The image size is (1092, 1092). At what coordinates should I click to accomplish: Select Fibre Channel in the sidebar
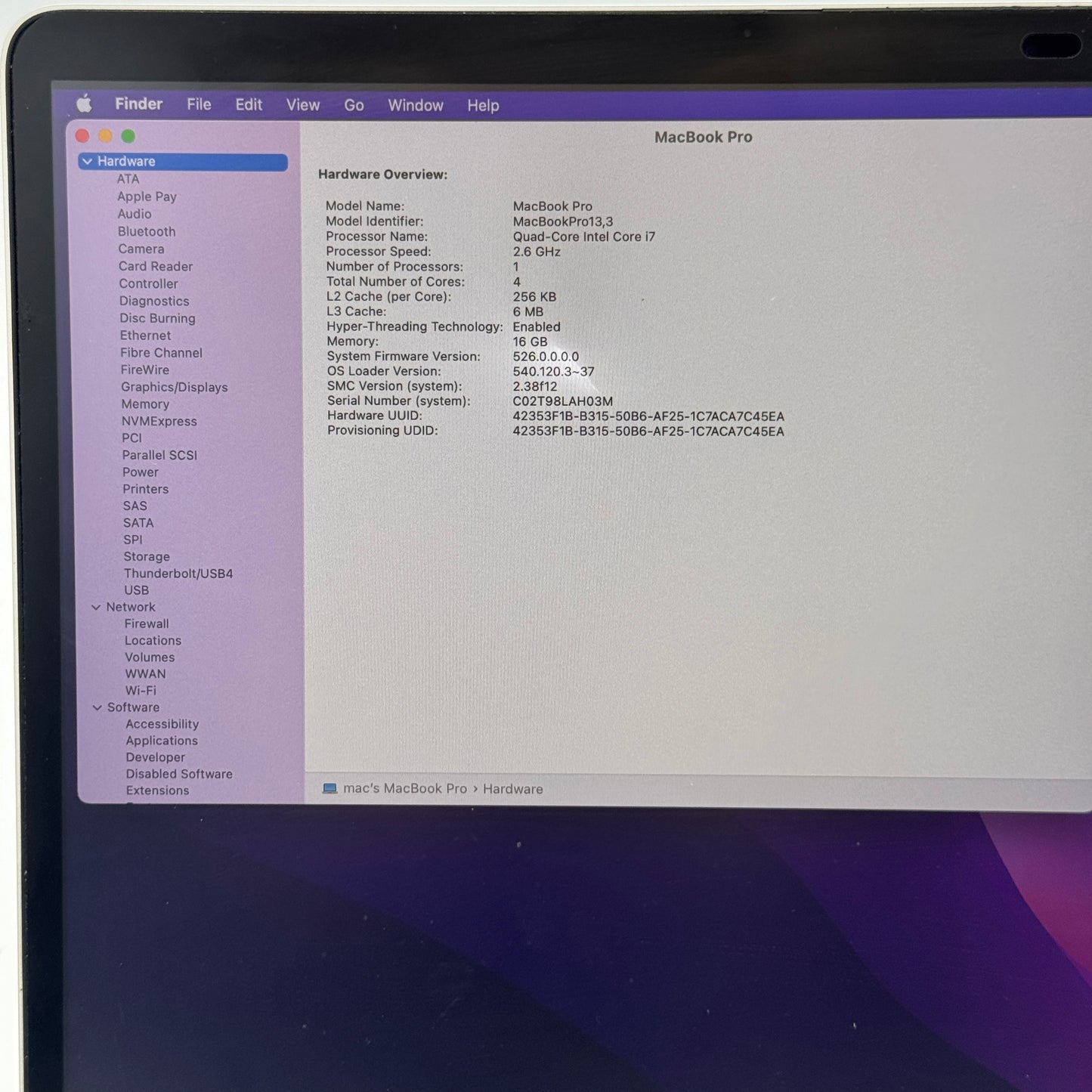pos(161,353)
